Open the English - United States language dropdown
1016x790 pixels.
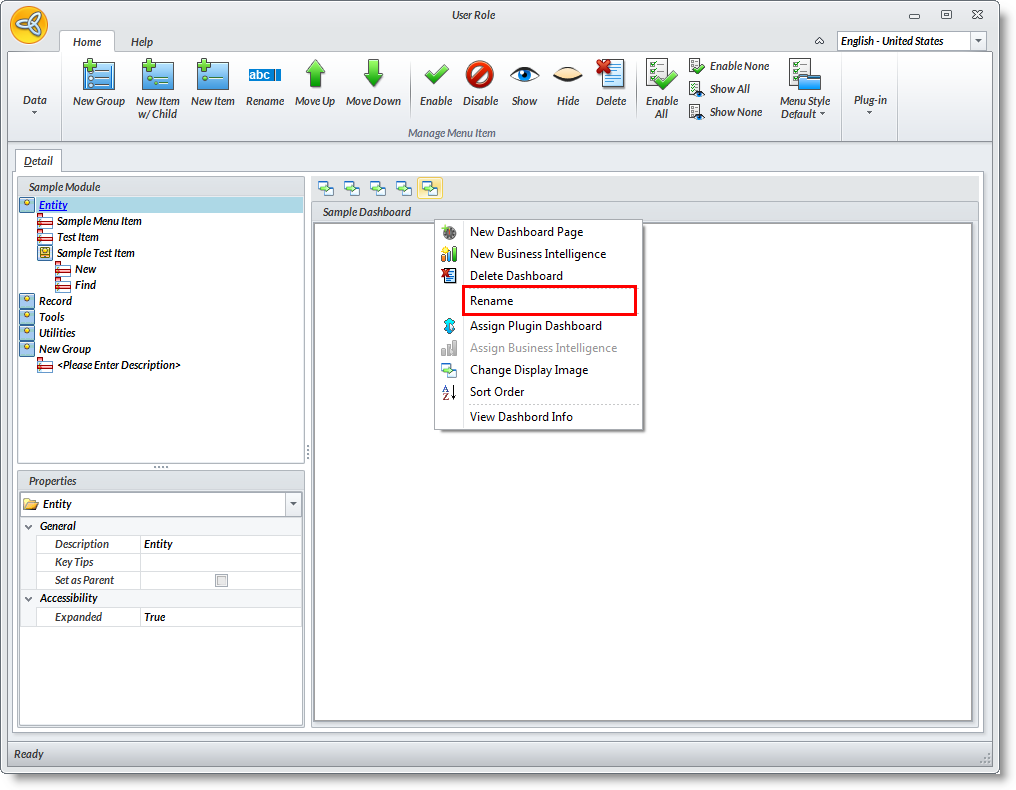(x=978, y=41)
